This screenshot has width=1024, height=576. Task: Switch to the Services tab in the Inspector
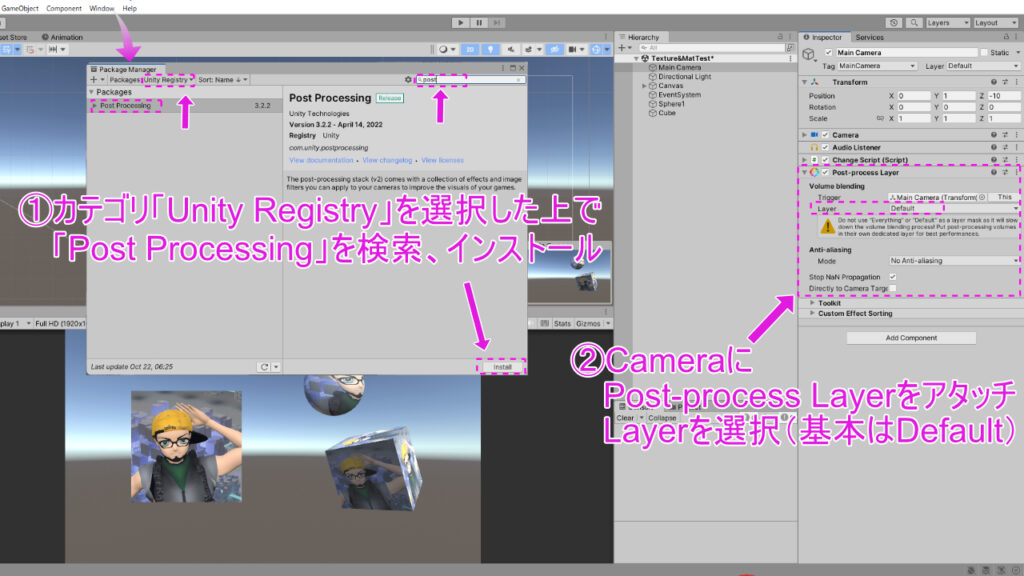coord(868,36)
